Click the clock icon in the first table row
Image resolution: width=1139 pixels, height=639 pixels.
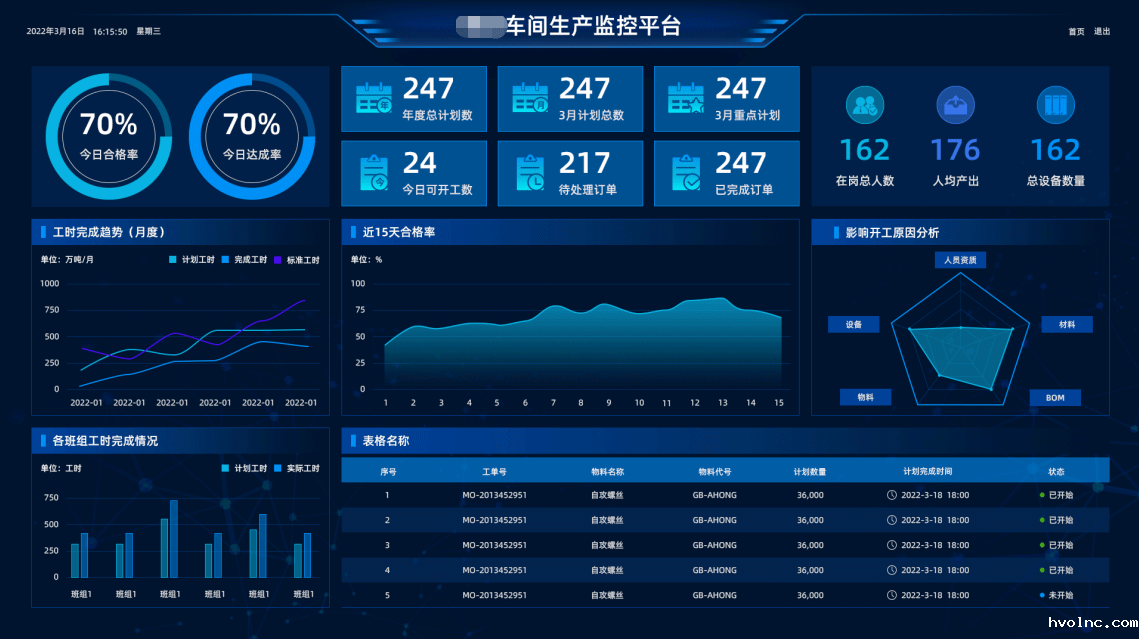(x=892, y=494)
